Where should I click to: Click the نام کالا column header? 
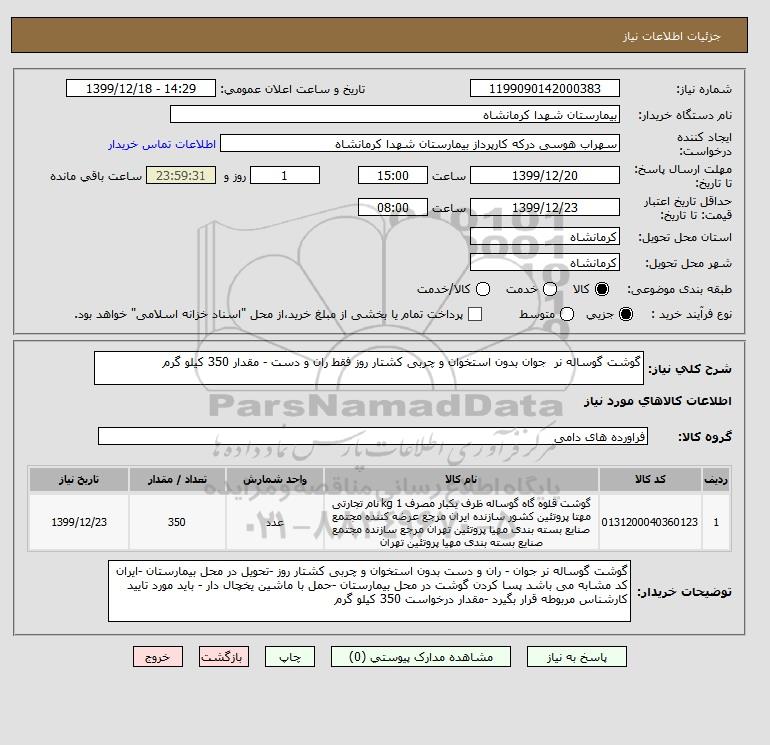point(461,479)
